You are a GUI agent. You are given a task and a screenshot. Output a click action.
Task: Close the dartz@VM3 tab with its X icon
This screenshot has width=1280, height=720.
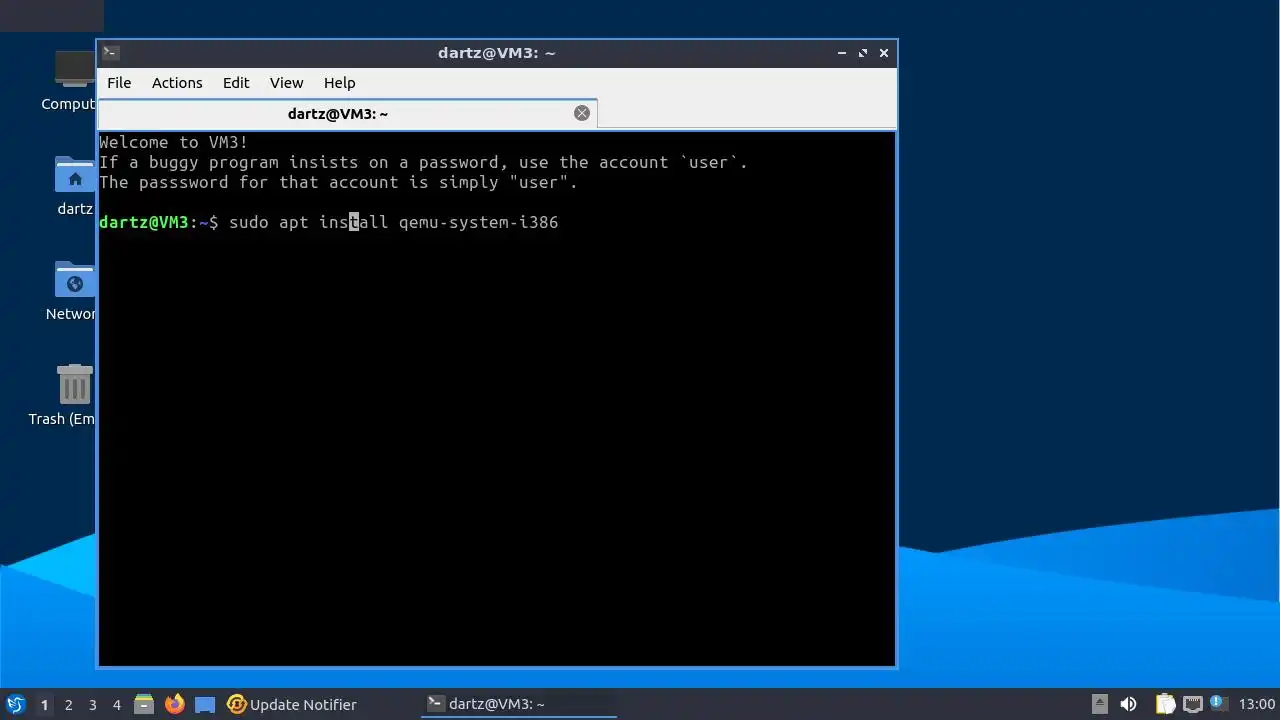(x=582, y=113)
